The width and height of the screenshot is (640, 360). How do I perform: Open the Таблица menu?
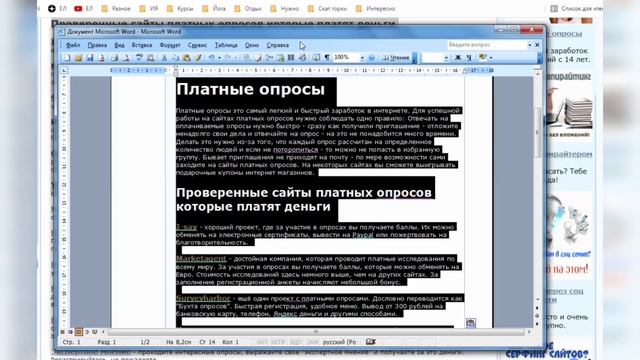pos(226,45)
